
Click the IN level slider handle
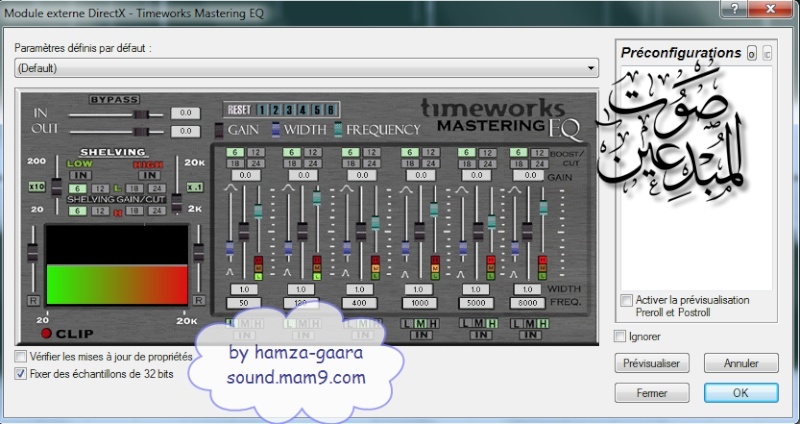141,114
